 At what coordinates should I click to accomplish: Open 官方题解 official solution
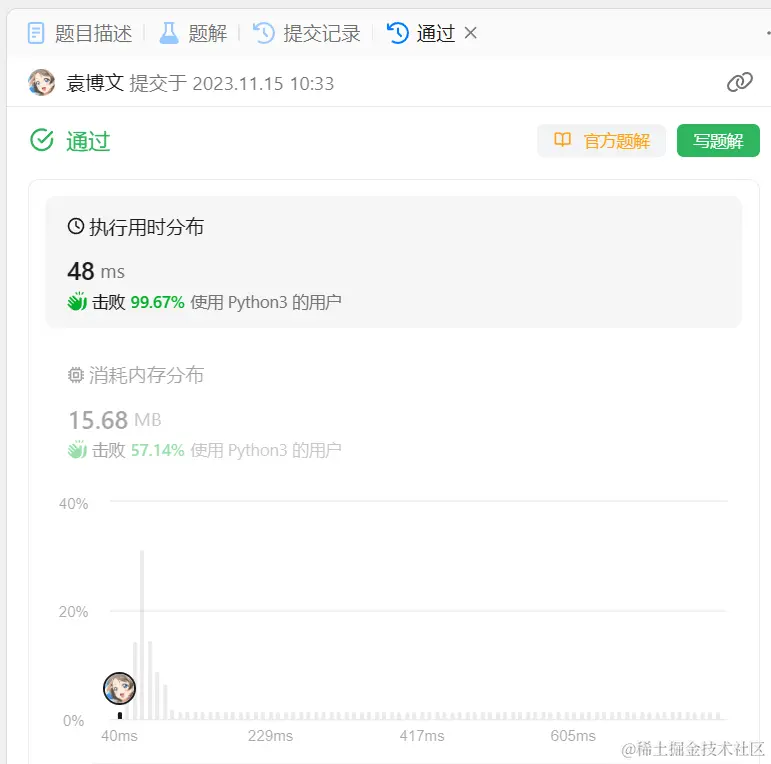click(x=601, y=141)
